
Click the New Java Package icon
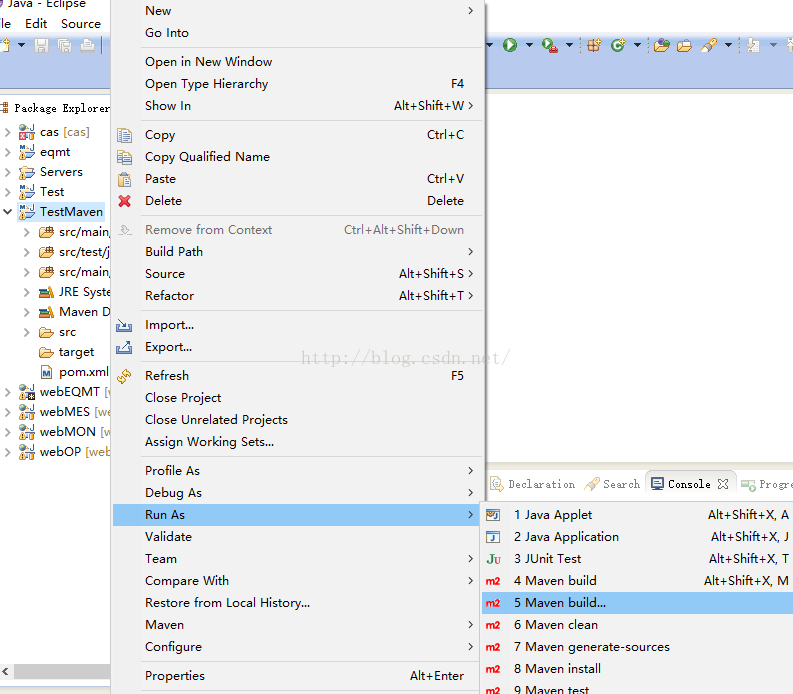[x=594, y=45]
